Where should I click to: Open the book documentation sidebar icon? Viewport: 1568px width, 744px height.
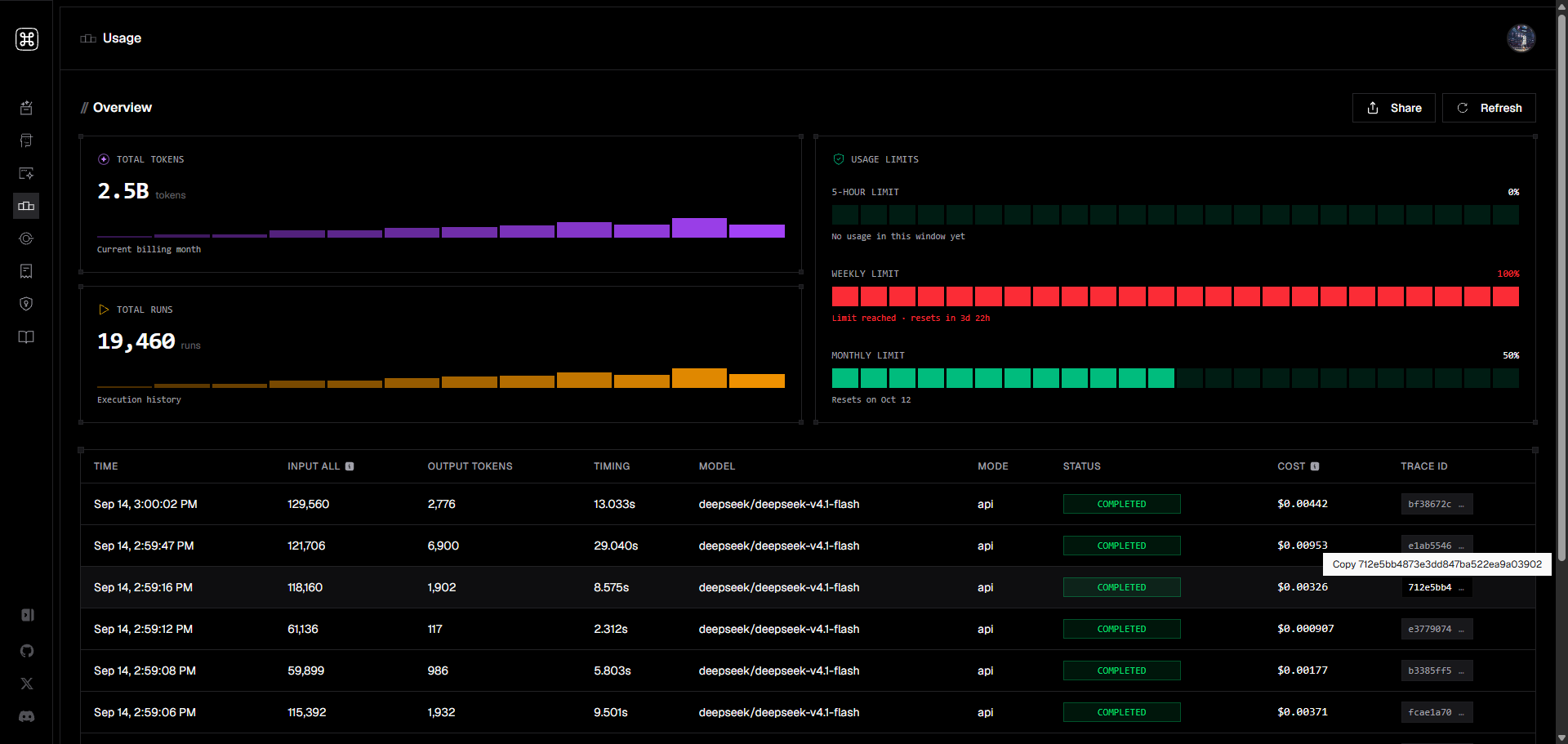tap(26, 336)
